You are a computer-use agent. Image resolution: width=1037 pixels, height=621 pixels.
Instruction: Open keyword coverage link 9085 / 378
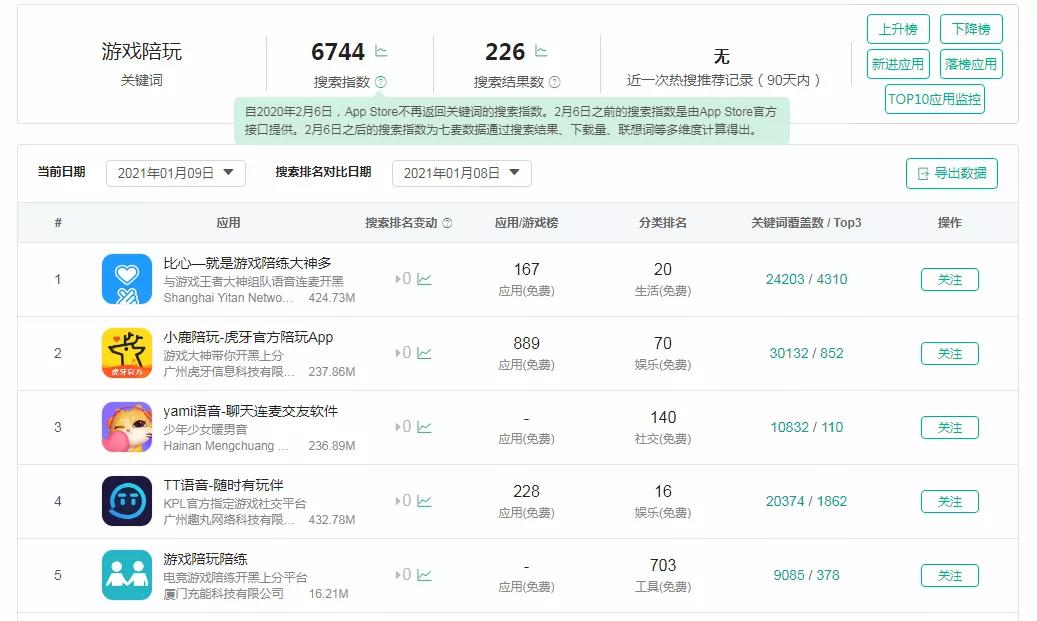[x=806, y=575]
